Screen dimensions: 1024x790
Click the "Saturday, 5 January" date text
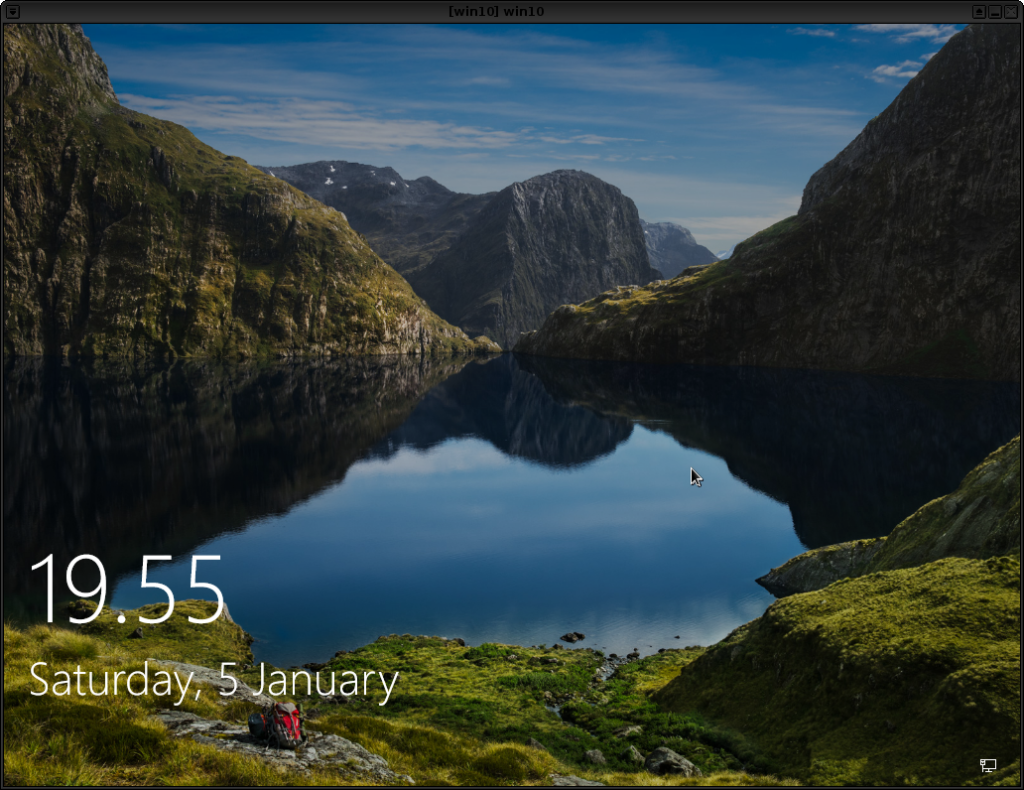[x=214, y=682]
